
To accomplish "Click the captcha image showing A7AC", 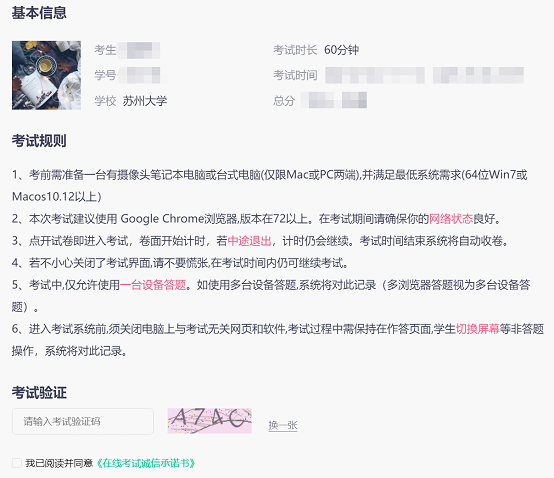I will click(210, 421).
